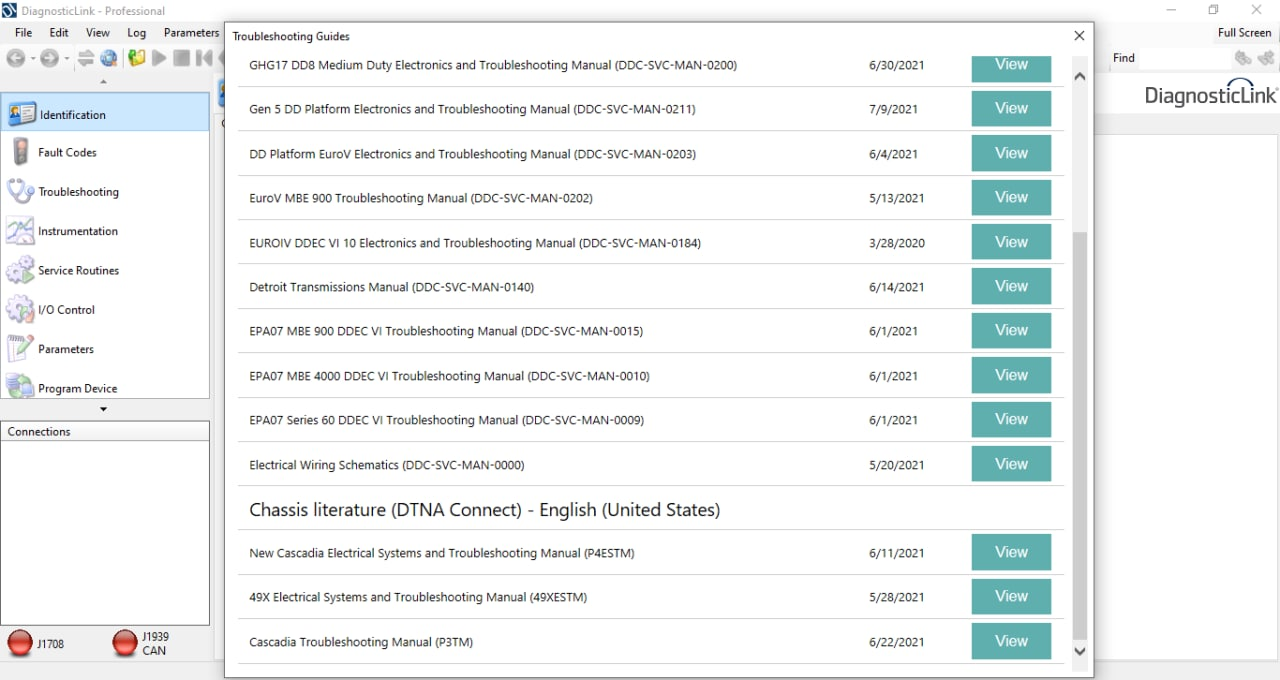1280x680 pixels.
Task: Open the Parameters menu
Action: pyautogui.click(x=191, y=32)
